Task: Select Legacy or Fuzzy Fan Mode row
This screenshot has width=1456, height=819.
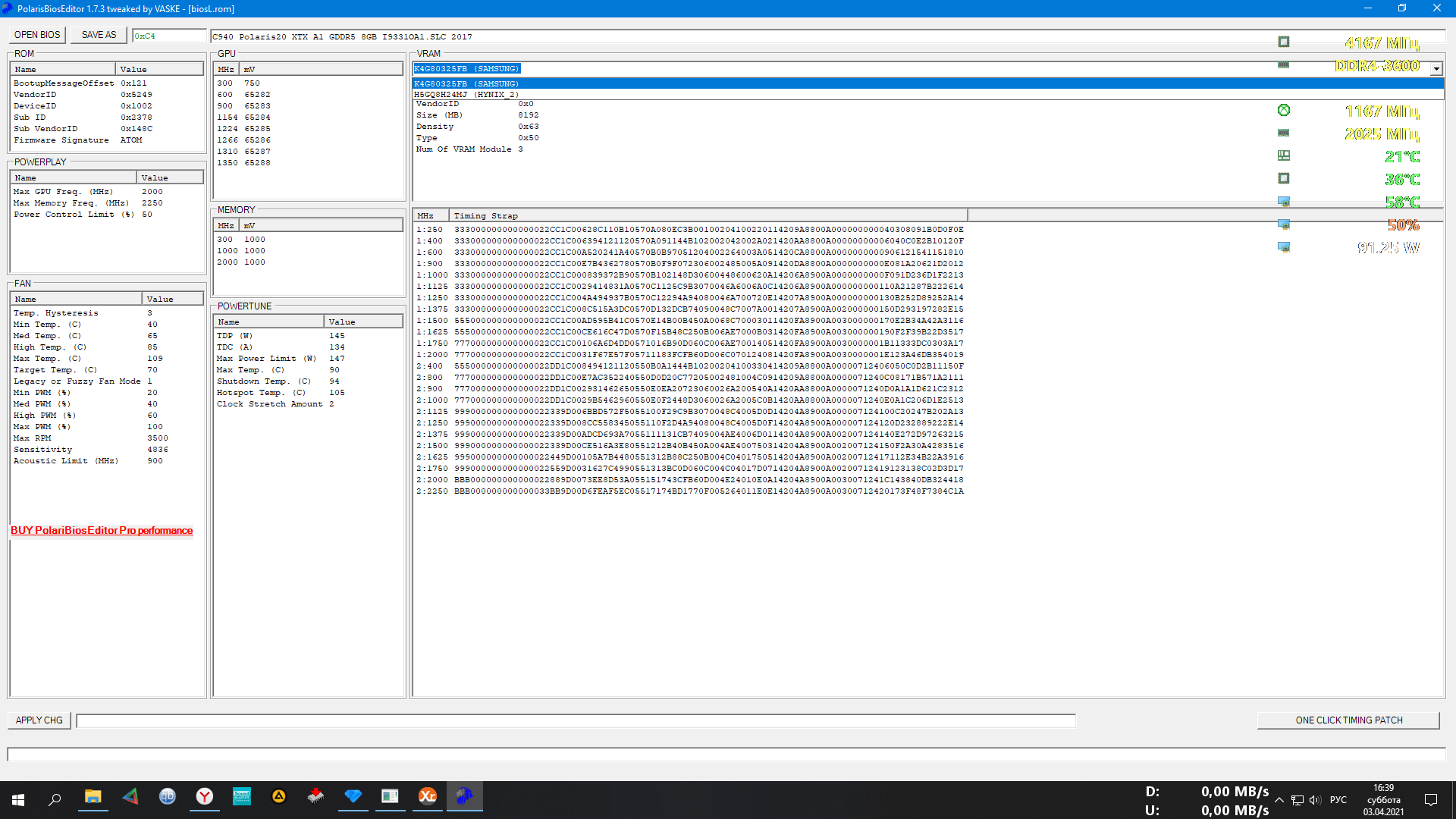Action: tap(107, 381)
